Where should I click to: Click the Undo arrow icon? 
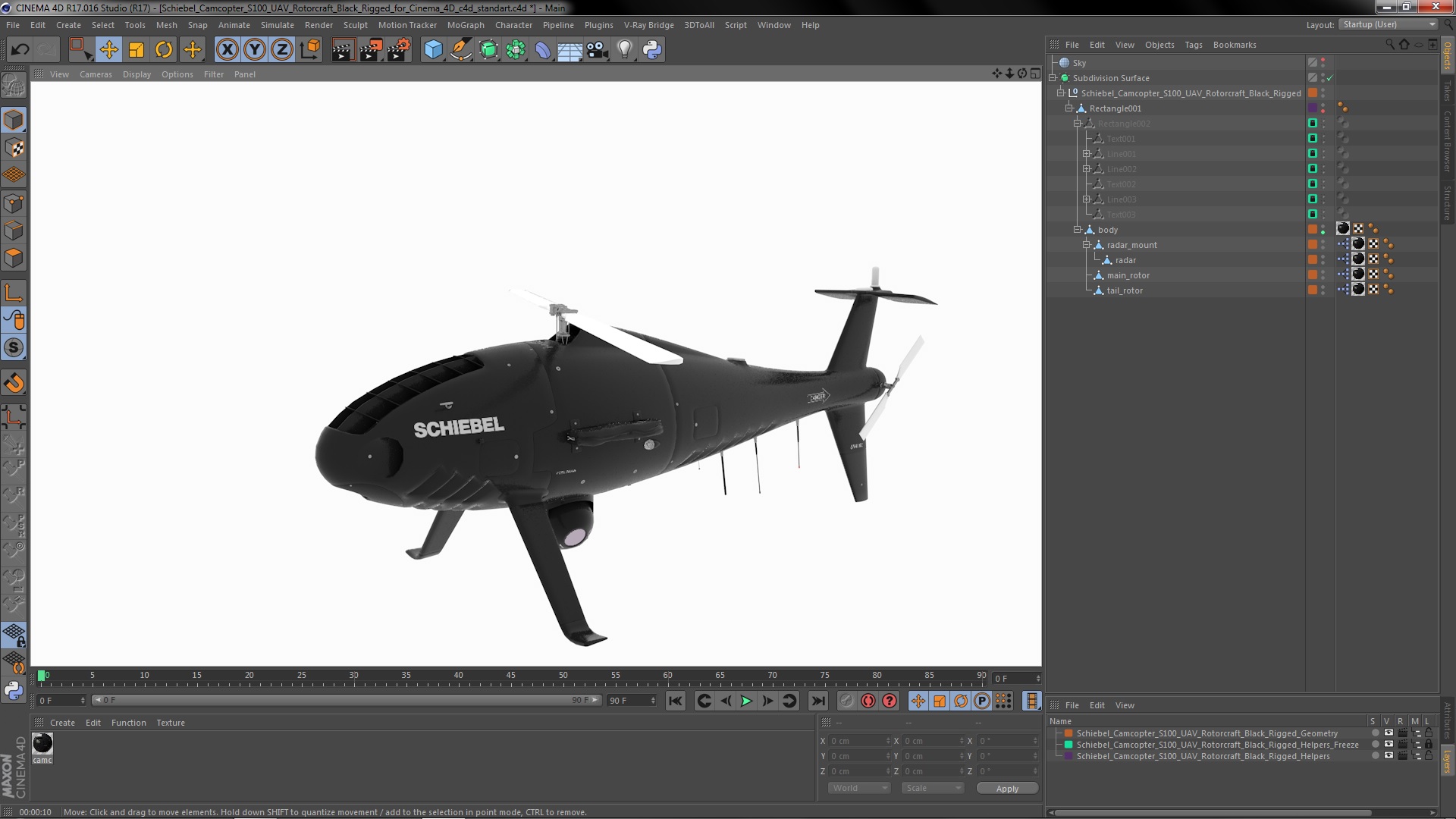click(20, 50)
